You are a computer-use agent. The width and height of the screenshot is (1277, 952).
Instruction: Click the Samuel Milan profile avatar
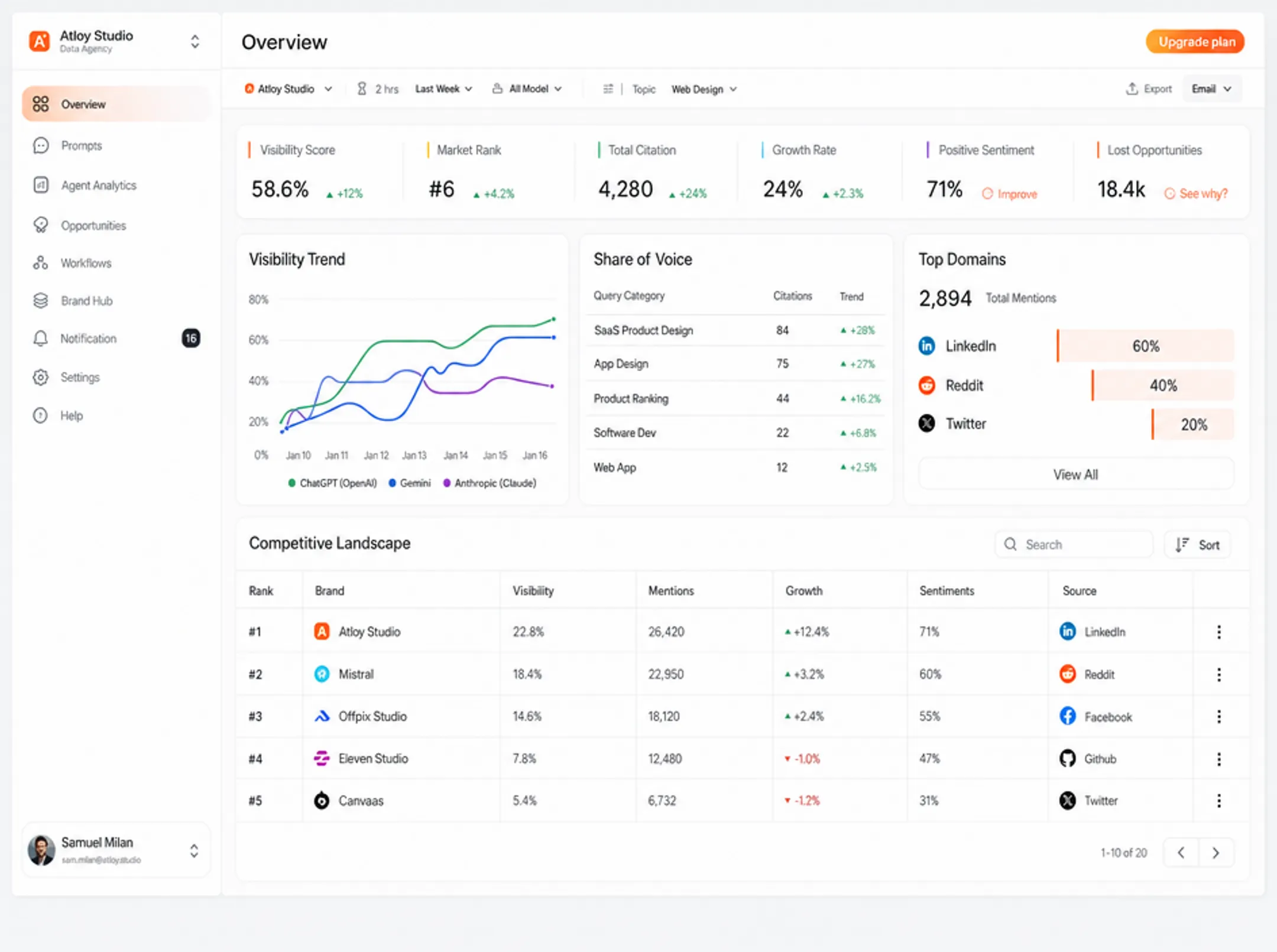(41, 850)
